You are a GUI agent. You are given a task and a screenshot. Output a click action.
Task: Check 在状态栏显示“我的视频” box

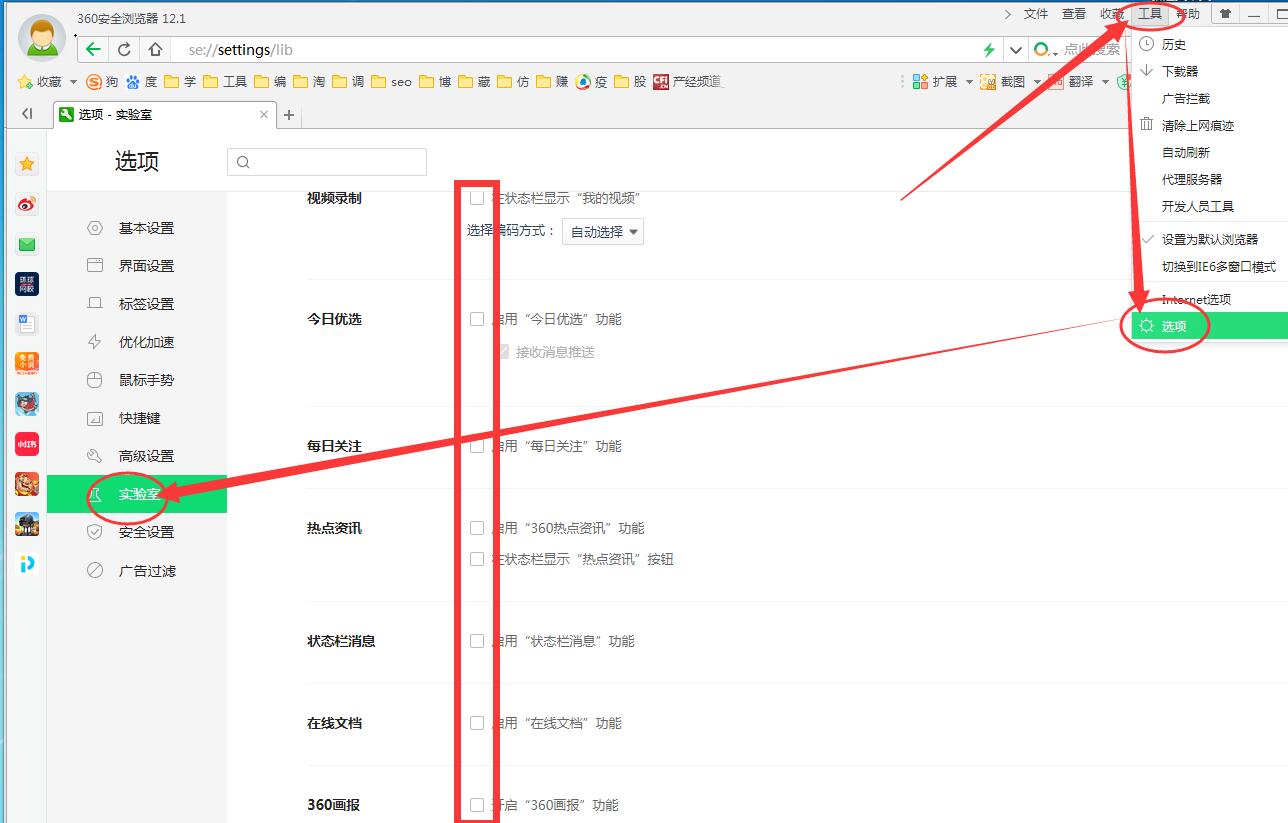(477, 198)
